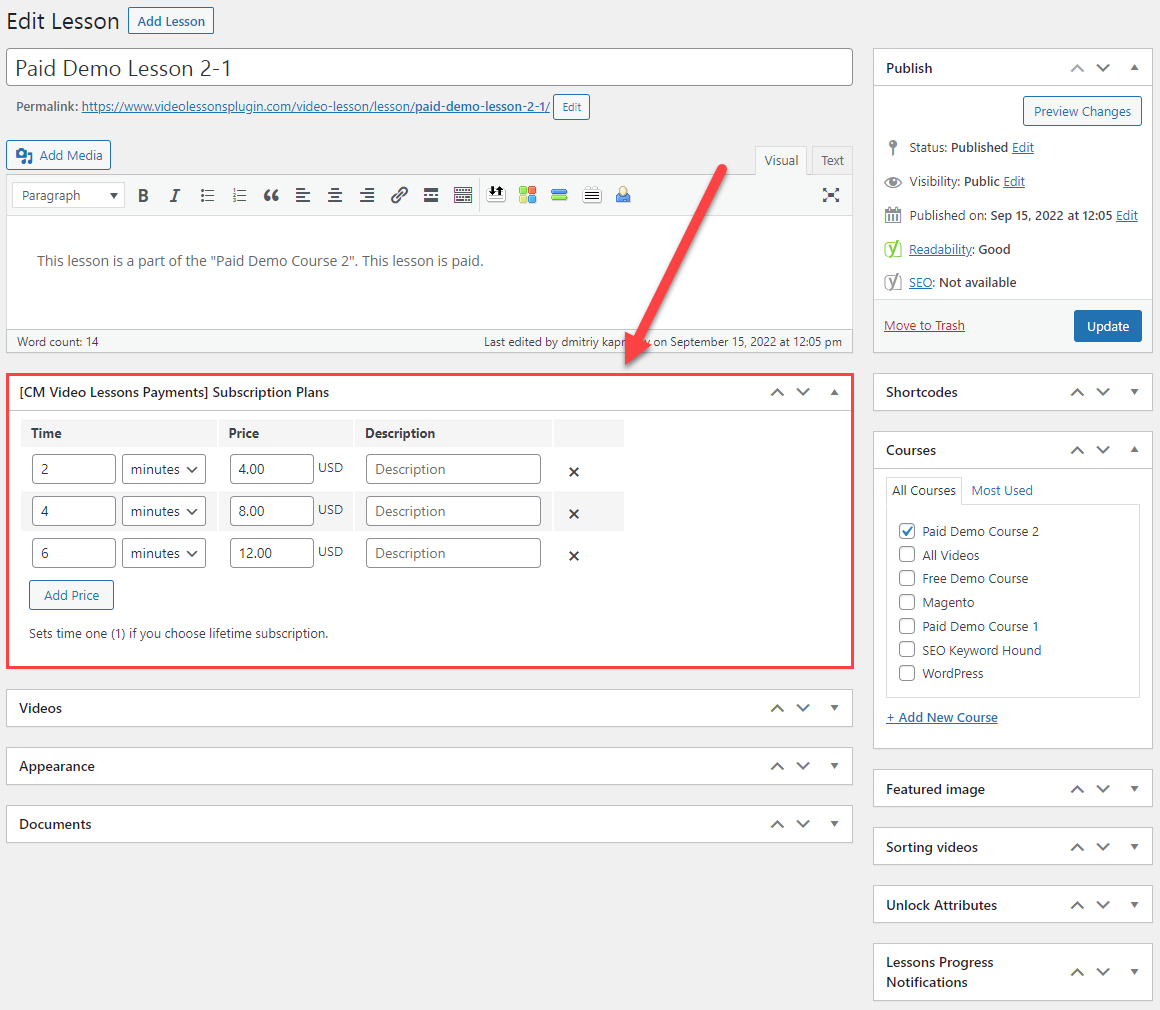Click Edit button next to the permalink
Image resolution: width=1160 pixels, height=1010 pixels.
click(x=571, y=107)
